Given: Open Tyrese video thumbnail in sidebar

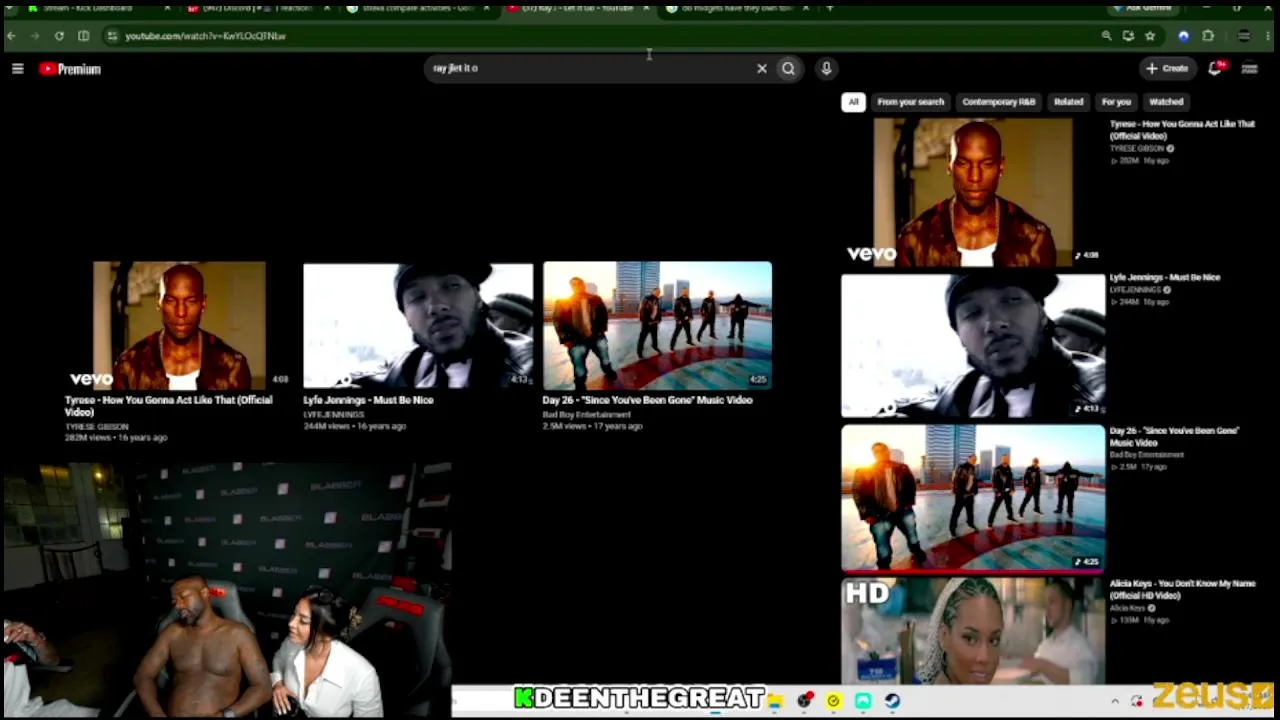Looking at the screenshot, I should click(x=973, y=192).
